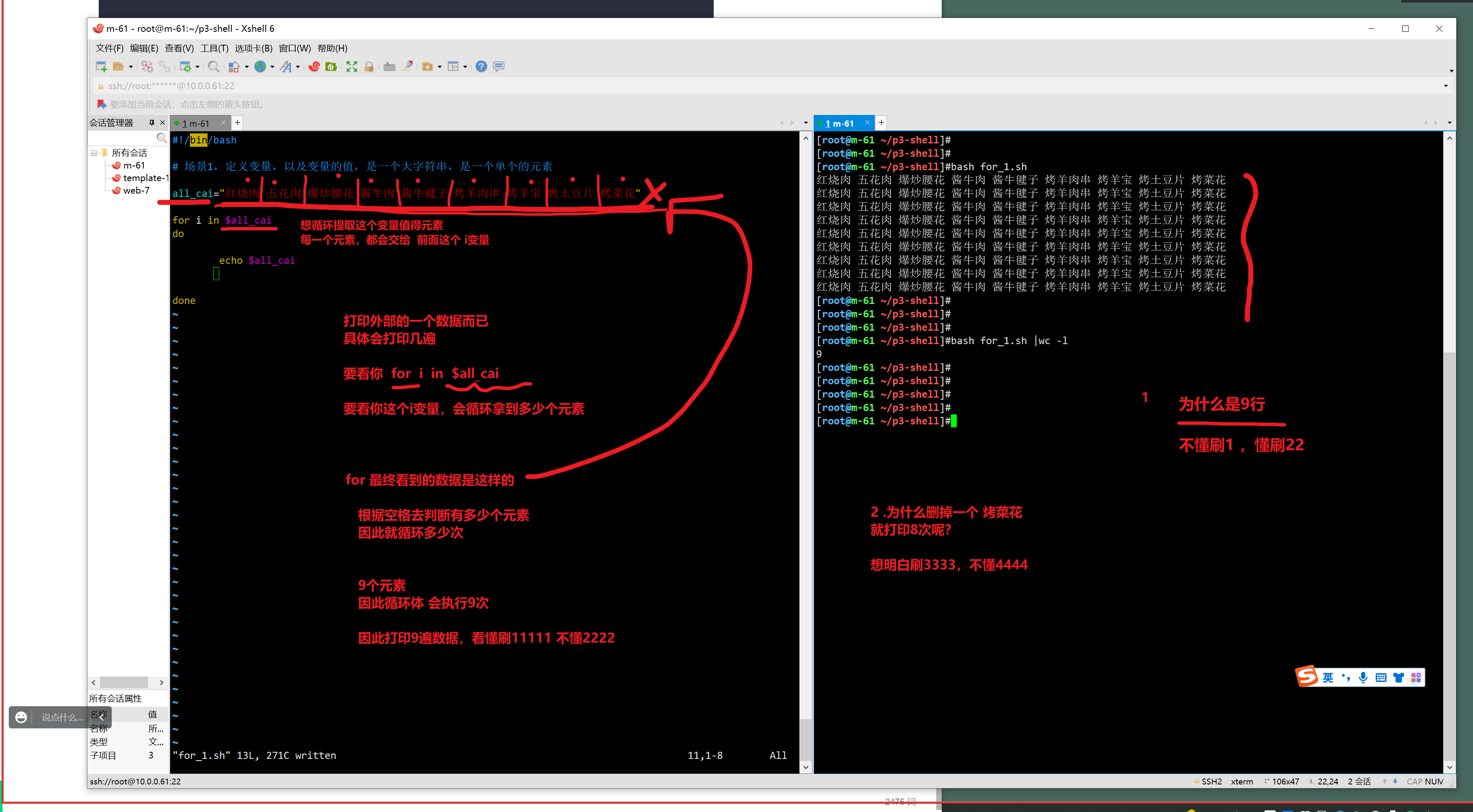Screen dimensions: 1473x812
Task: Click the keyboard mapping toolbar icon
Action: 389,67
